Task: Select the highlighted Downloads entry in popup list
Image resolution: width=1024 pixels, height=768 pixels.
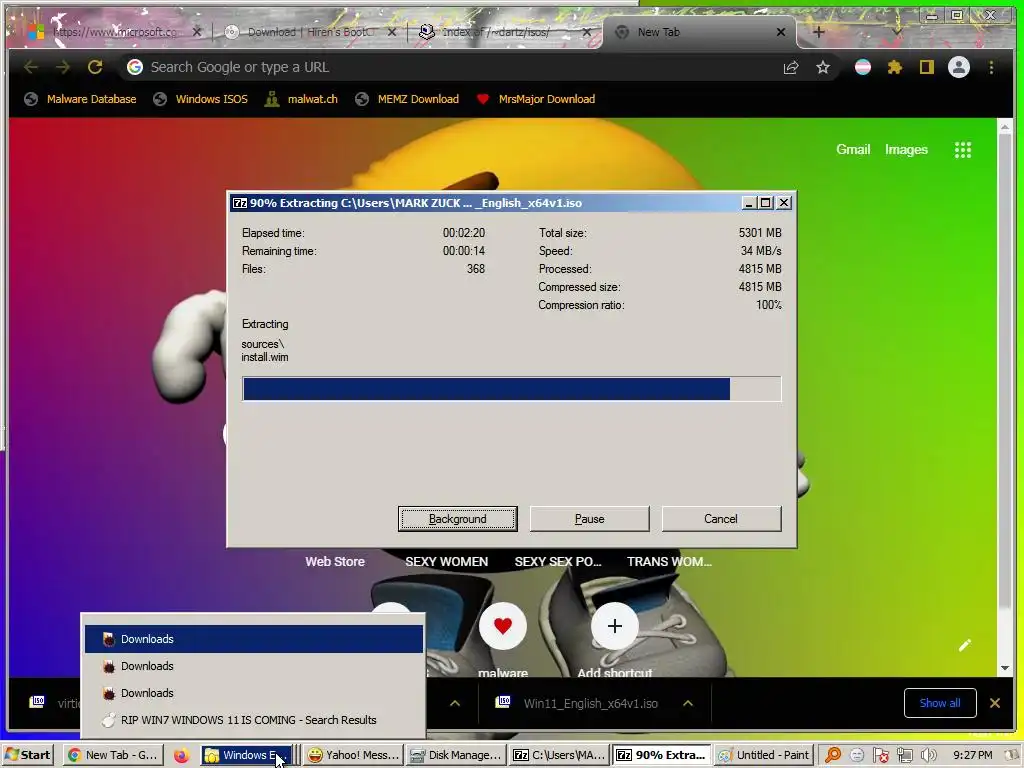Action: pos(254,639)
